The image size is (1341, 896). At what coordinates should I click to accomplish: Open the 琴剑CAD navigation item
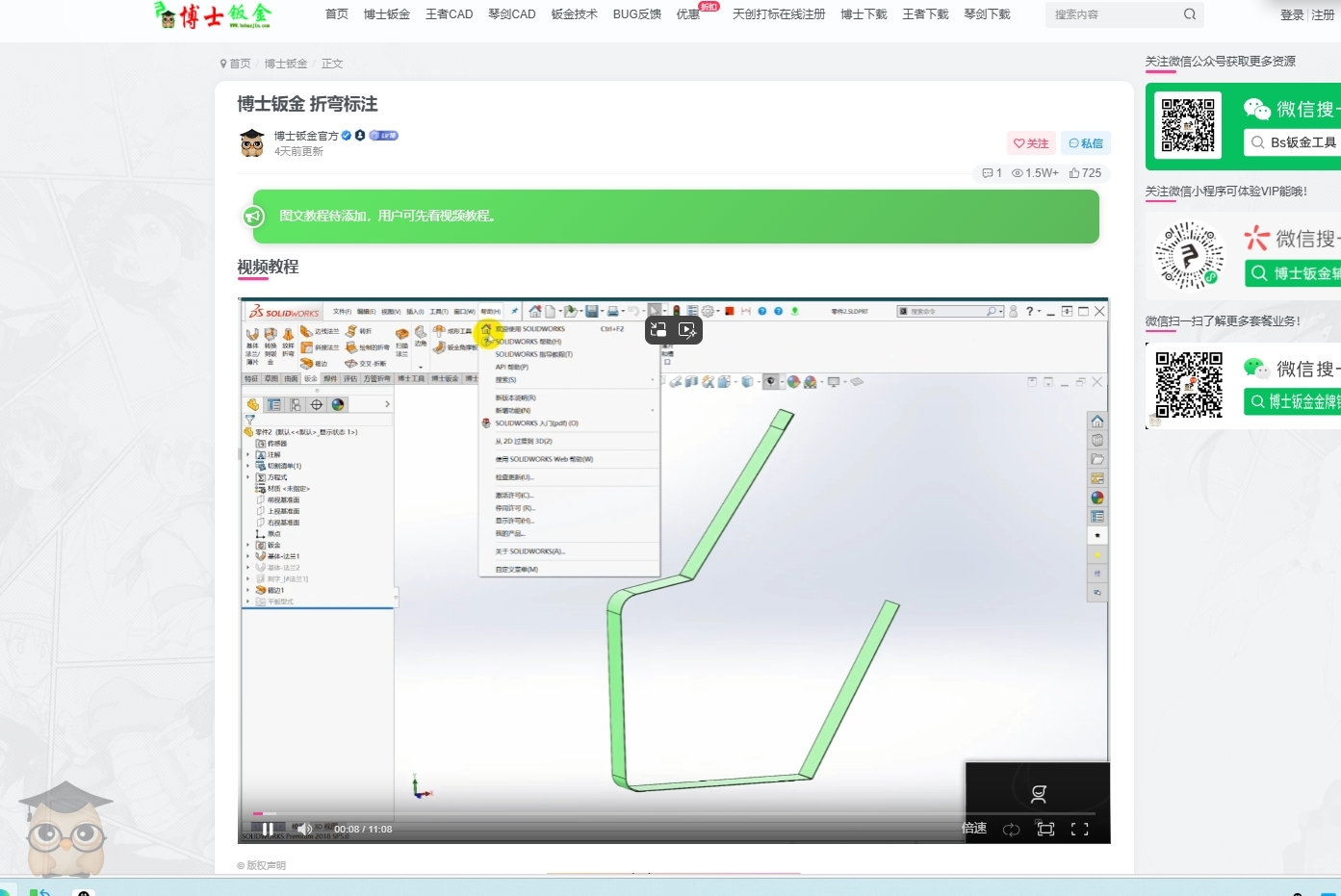pos(511,14)
